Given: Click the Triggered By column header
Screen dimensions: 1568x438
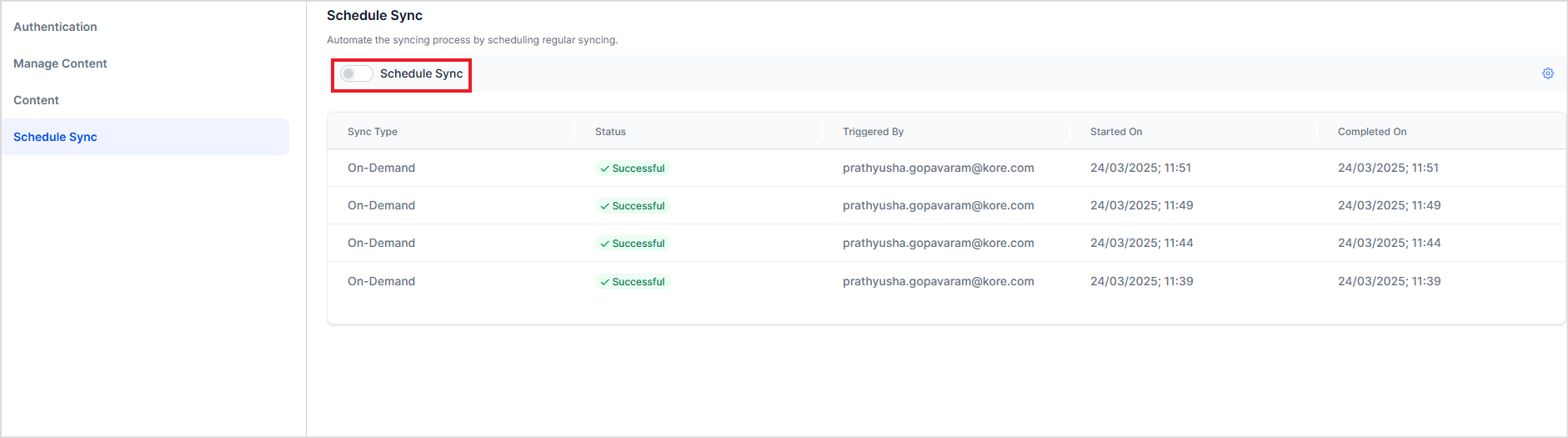Looking at the screenshot, I should [x=873, y=132].
